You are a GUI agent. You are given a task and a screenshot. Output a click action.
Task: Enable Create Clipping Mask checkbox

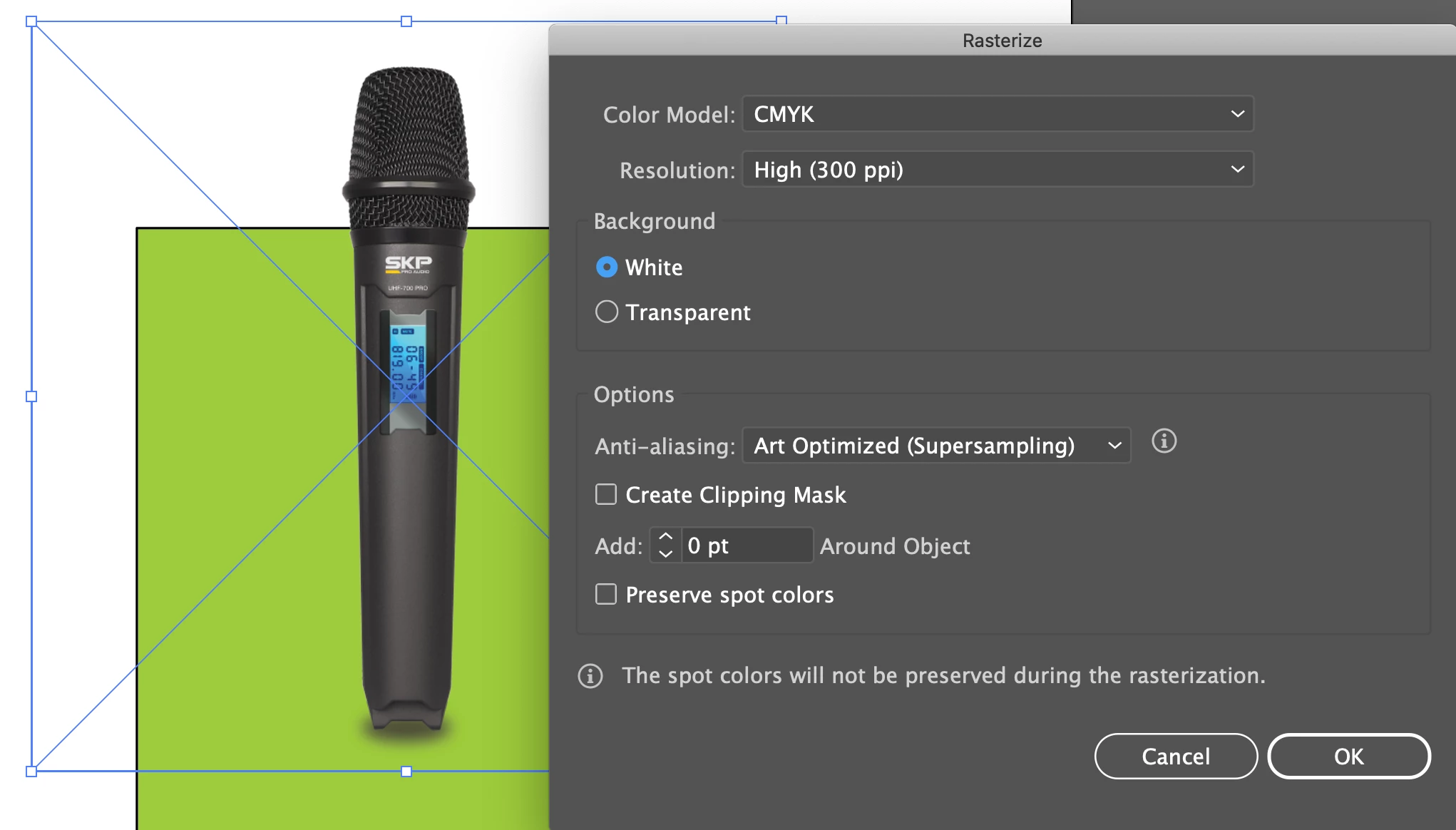606,494
